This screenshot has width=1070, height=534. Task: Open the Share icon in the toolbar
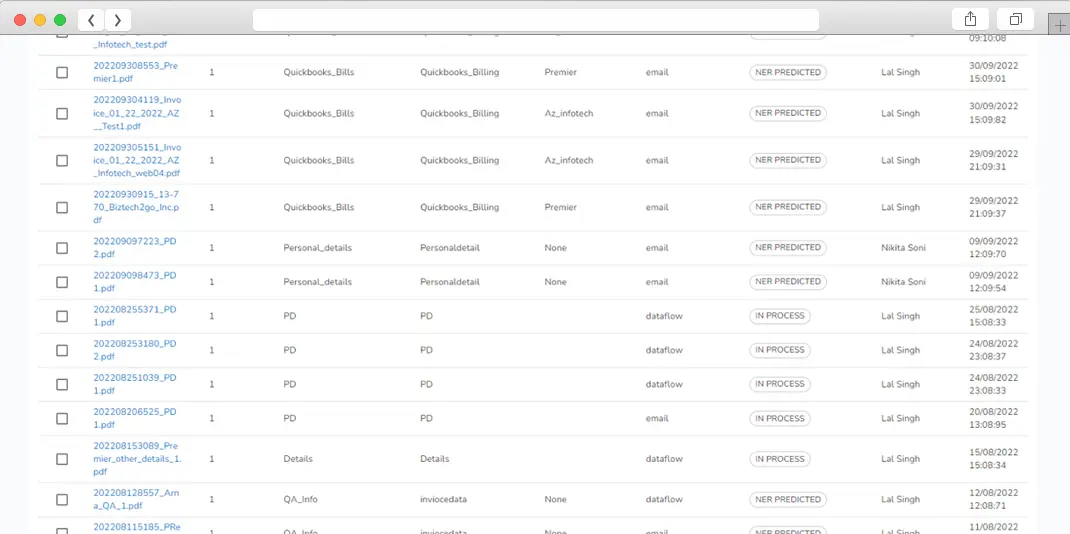pyautogui.click(x=970, y=20)
